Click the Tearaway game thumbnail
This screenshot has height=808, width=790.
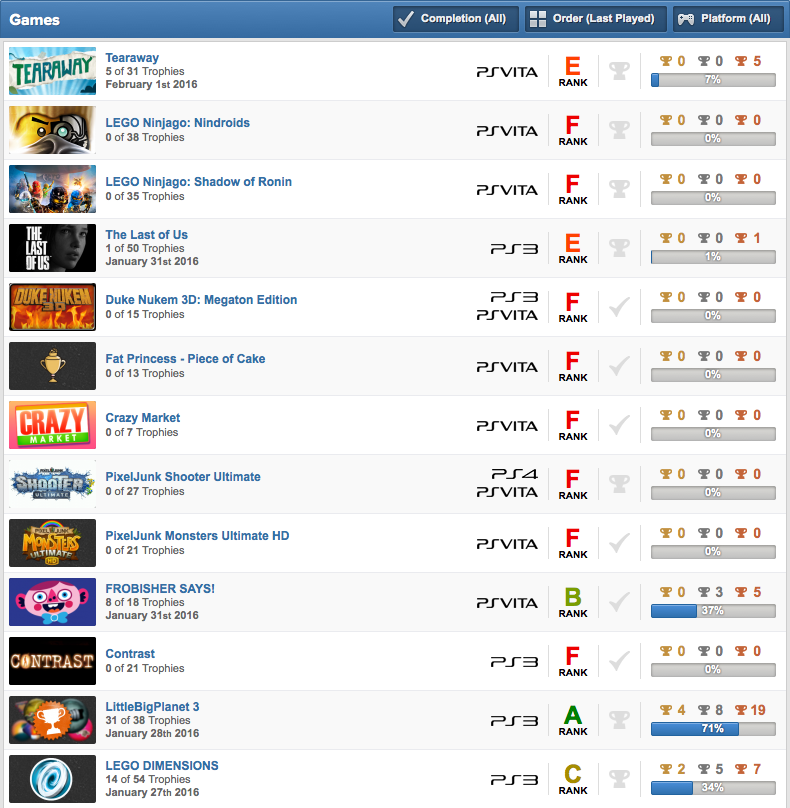pos(53,71)
